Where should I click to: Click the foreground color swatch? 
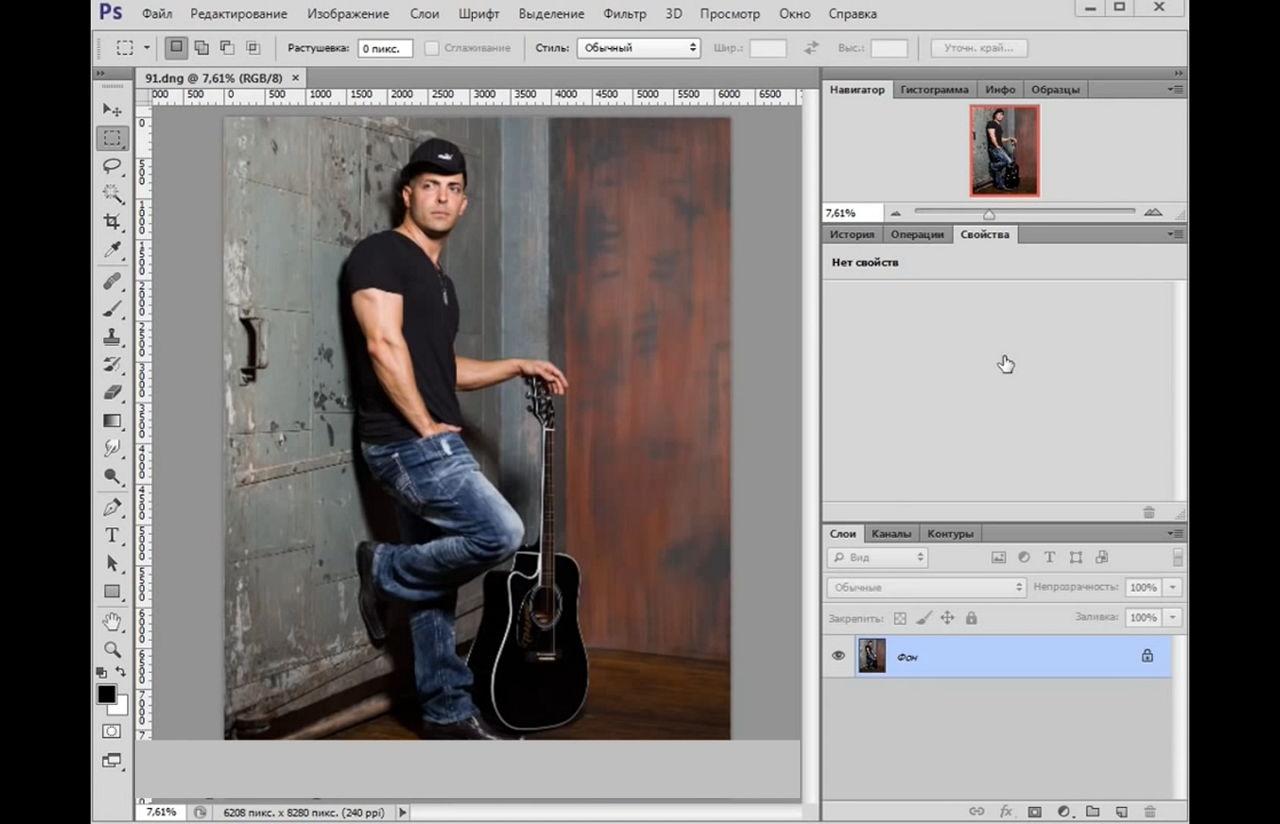point(106,695)
